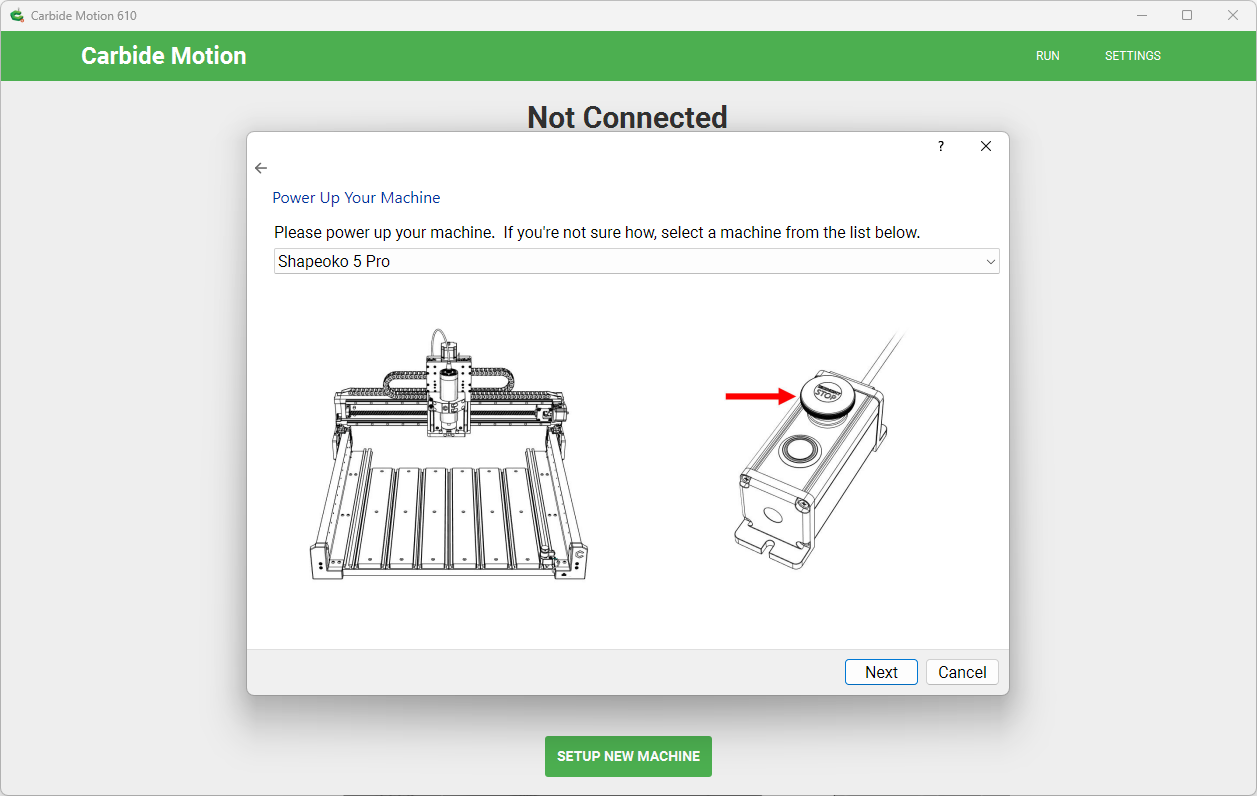Image resolution: width=1257 pixels, height=796 pixels.
Task: Maximize the Carbide Motion window
Action: 1187,15
